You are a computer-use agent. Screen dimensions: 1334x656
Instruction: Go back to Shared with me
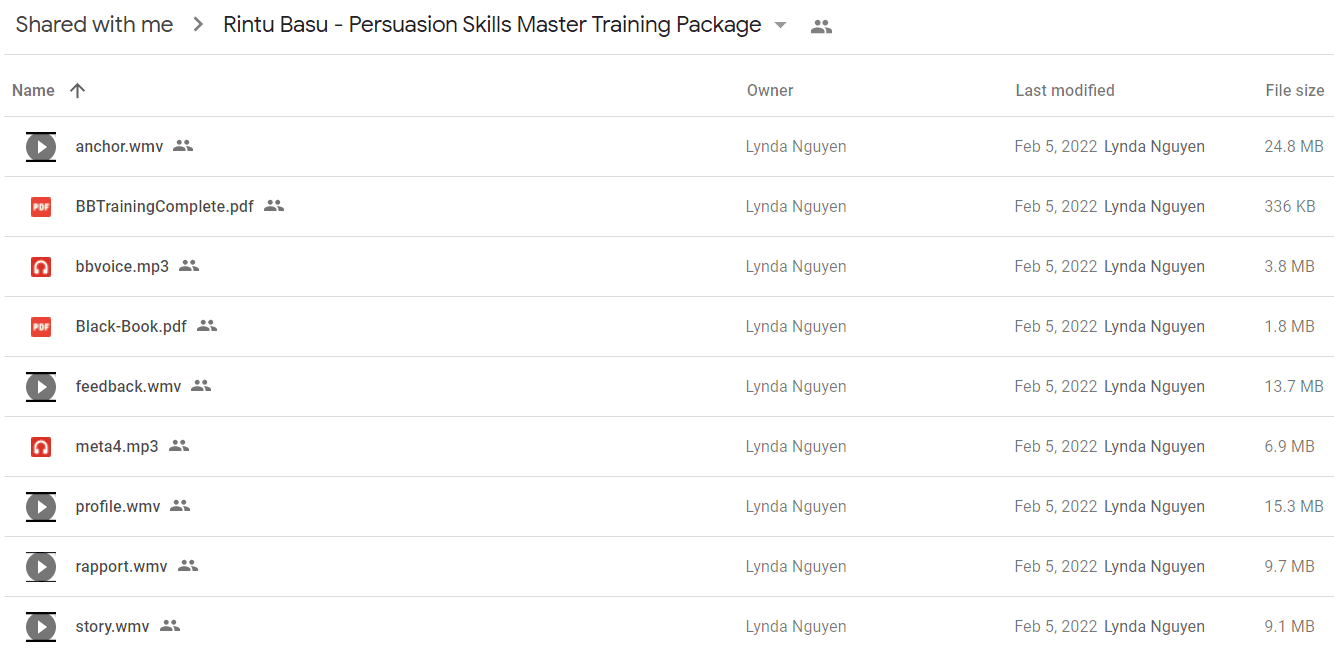pyautogui.click(x=94, y=25)
